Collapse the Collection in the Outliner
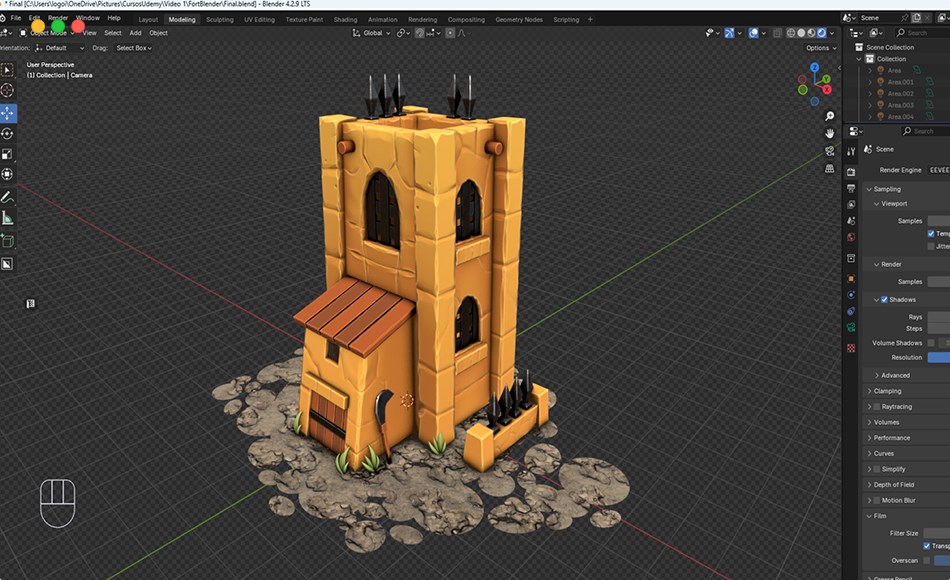The height and width of the screenshot is (580, 950). click(x=858, y=59)
